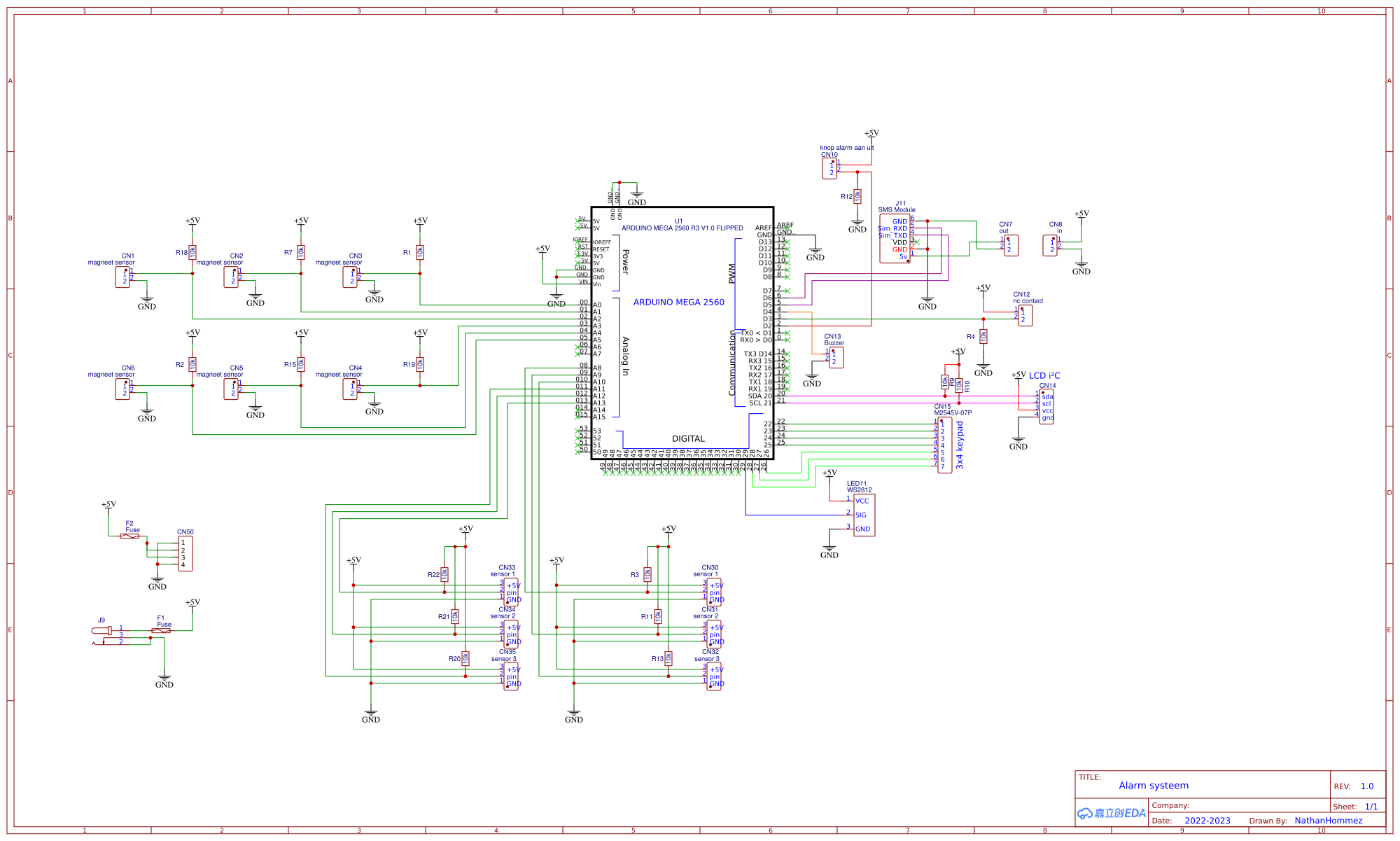Screen dimensions: 1400x841
Task: Click the EasyEDA logo in title block
Action: [1111, 813]
